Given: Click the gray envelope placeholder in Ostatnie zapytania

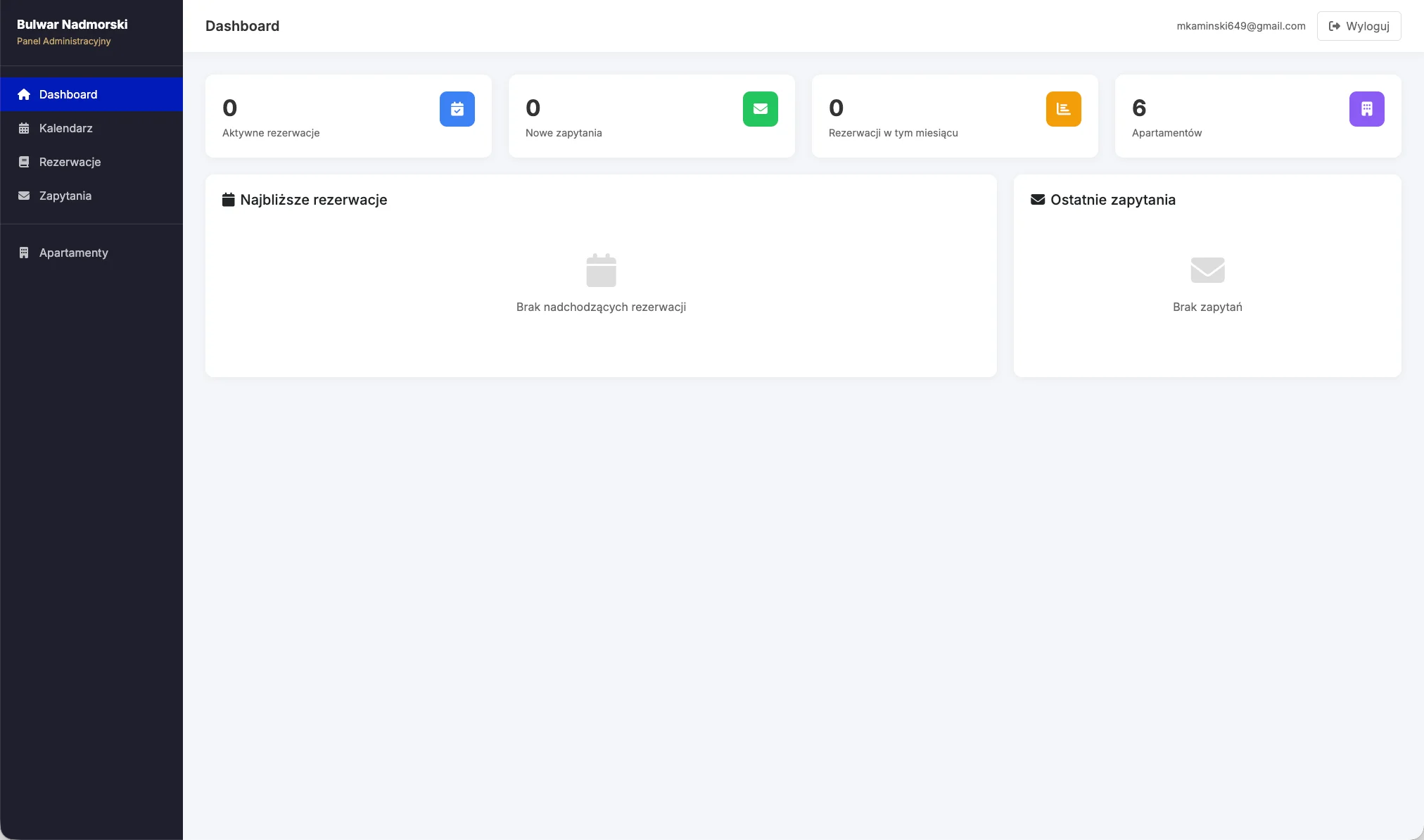Looking at the screenshot, I should (1207, 270).
